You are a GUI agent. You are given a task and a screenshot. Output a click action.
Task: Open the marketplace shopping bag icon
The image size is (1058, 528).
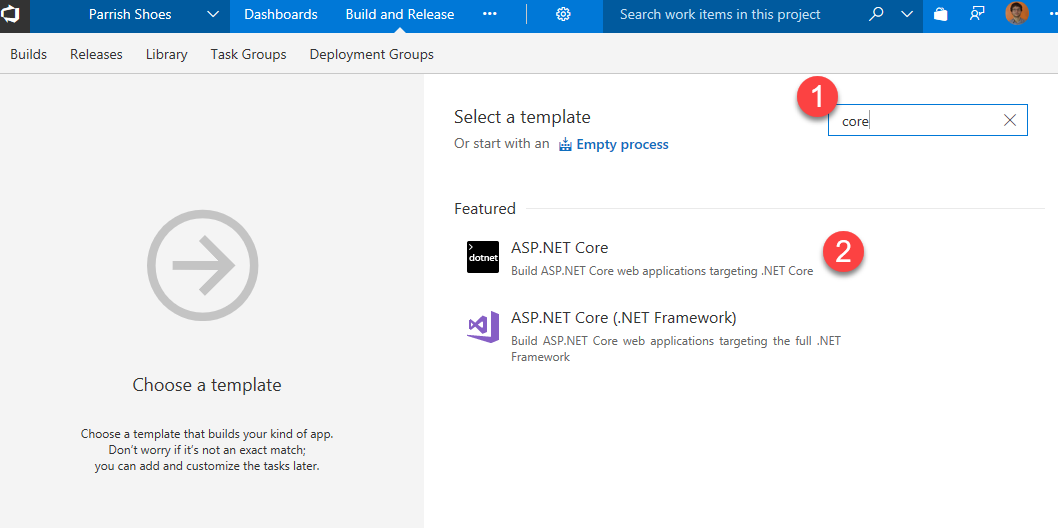click(940, 15)
